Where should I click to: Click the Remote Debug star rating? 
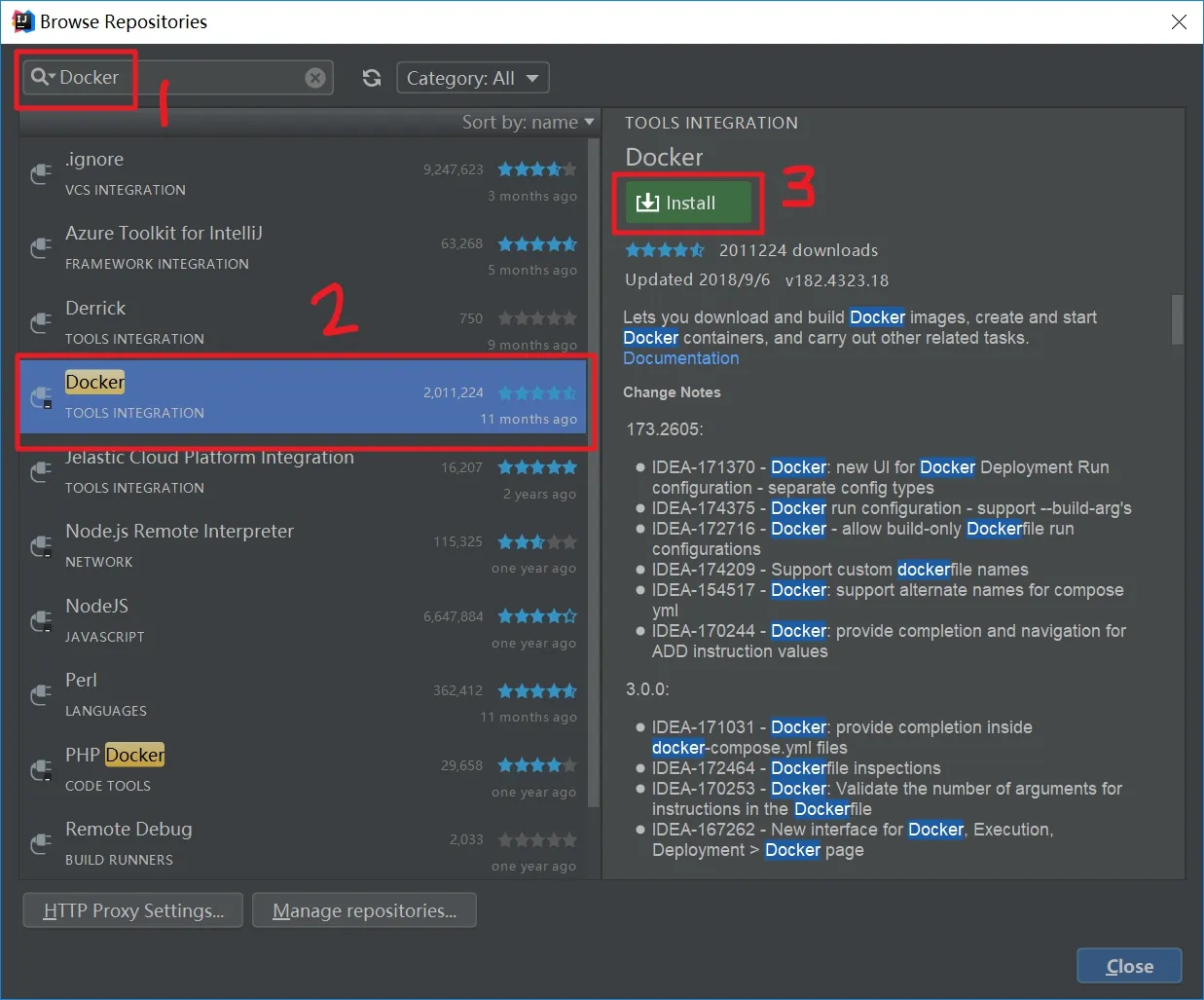(x=537, y=839)
